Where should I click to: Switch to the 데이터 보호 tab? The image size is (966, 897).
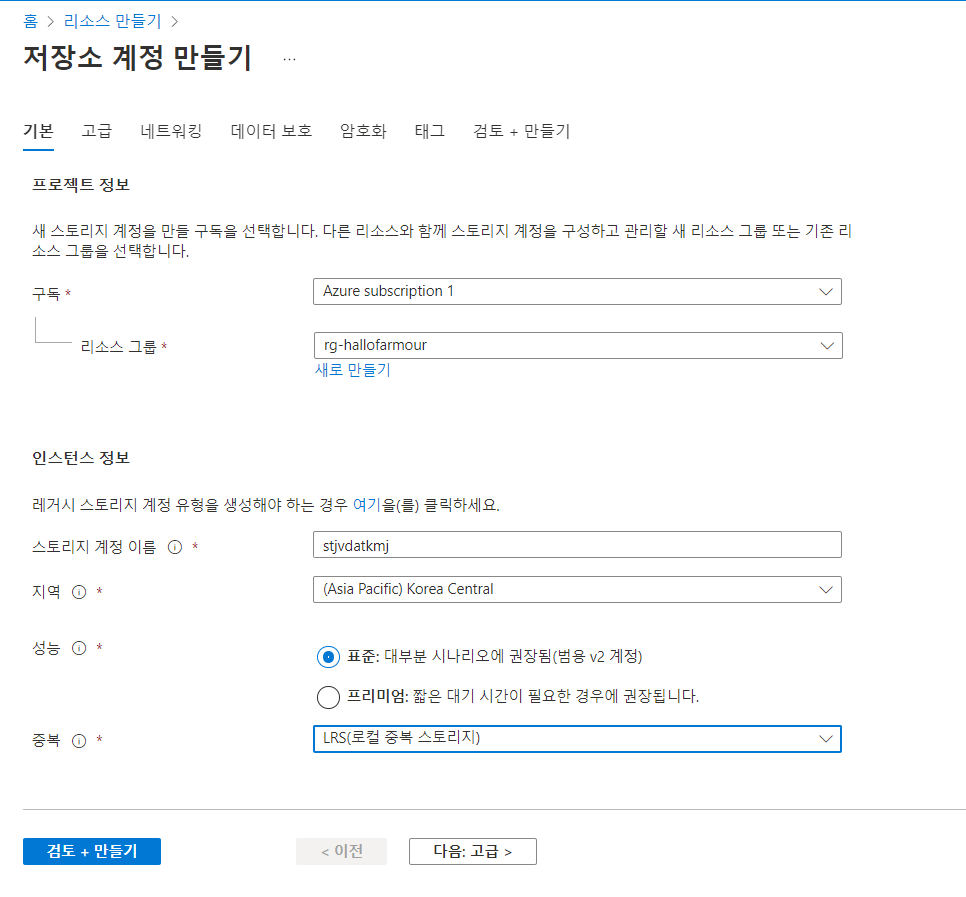point(271,131)
